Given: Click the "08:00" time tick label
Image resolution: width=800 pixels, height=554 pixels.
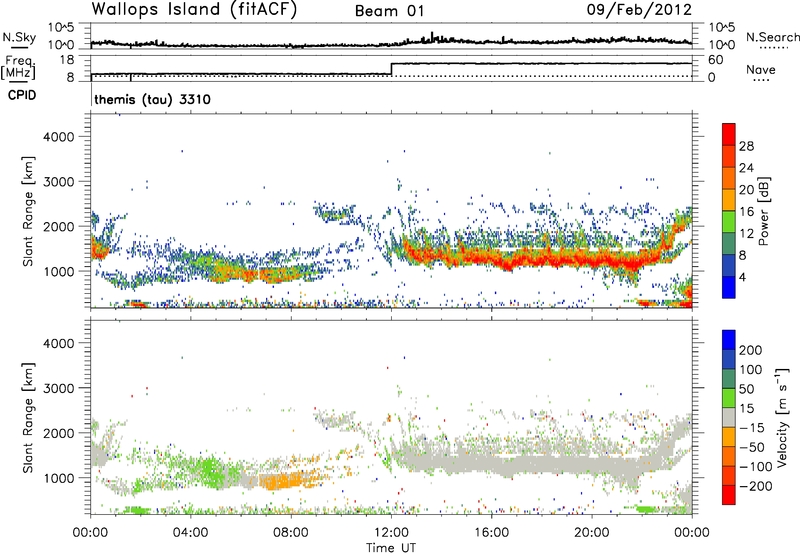Looking at the screenshot, I should [x=291, y=533].
